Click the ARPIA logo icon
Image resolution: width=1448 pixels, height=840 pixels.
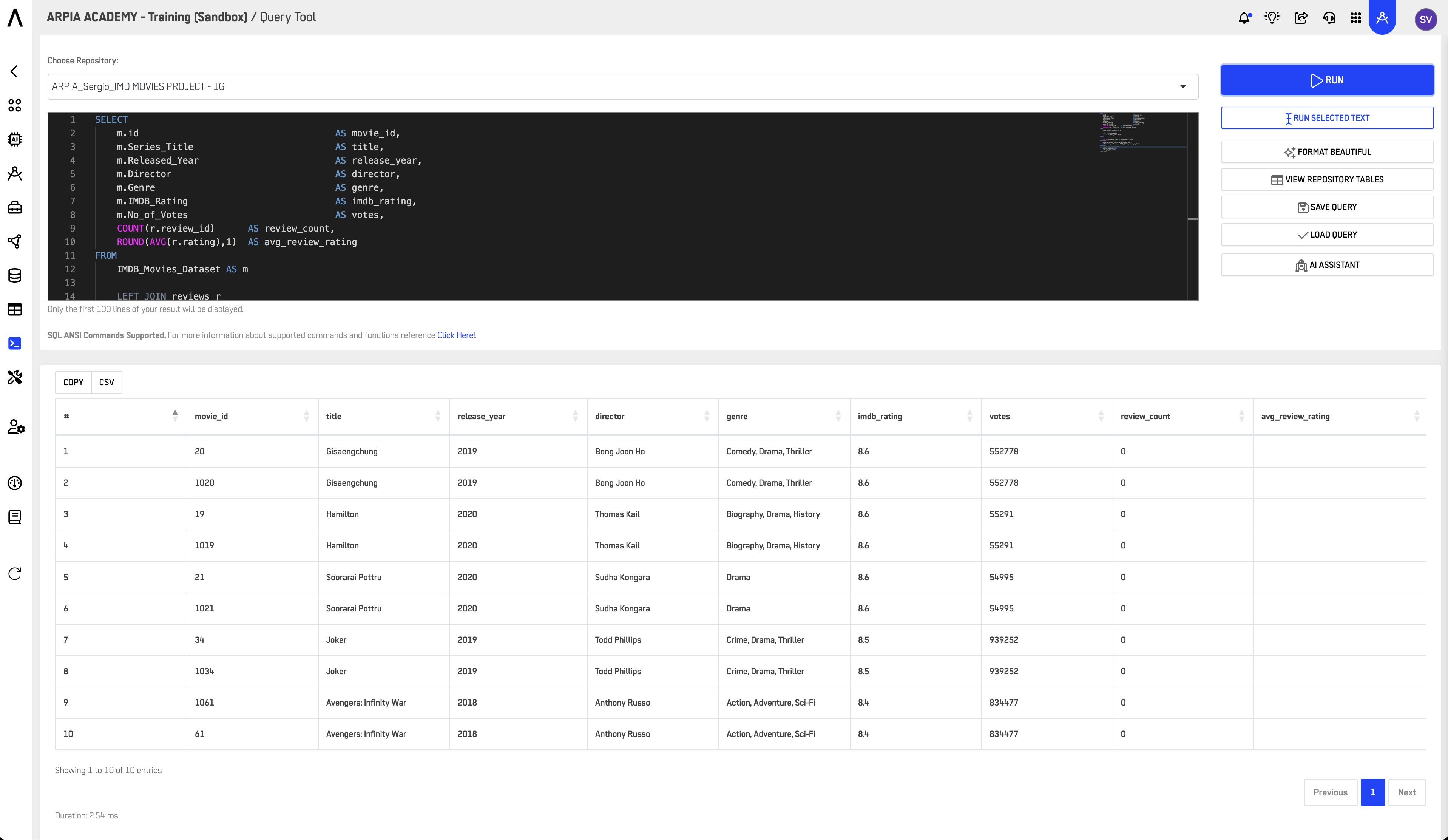pyautogui.click(x=15, y=17)
